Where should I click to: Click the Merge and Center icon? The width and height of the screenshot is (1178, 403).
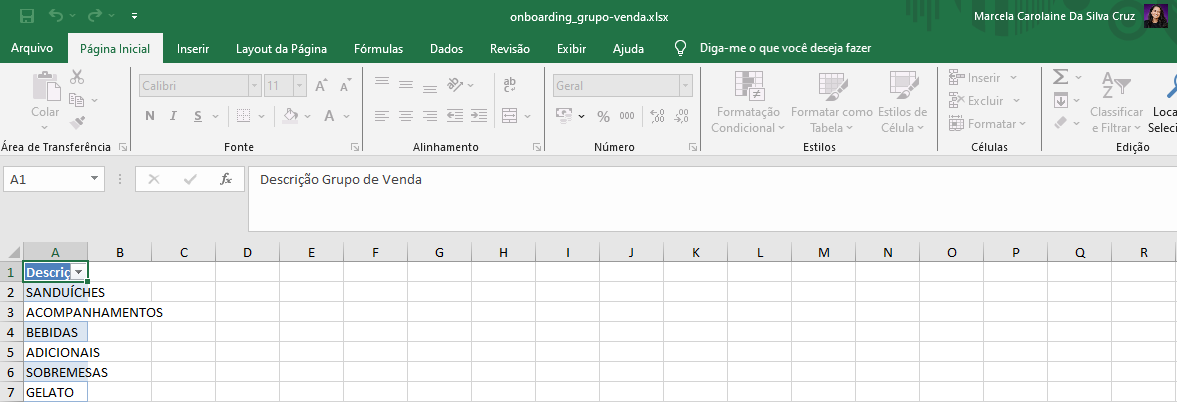(x=509, y=116)
